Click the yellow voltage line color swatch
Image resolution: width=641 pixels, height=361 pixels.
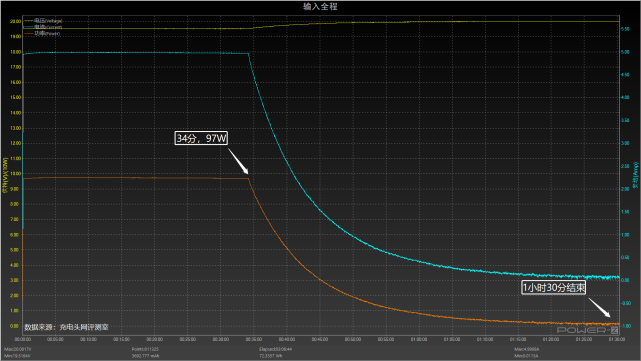tap(29, 20)
